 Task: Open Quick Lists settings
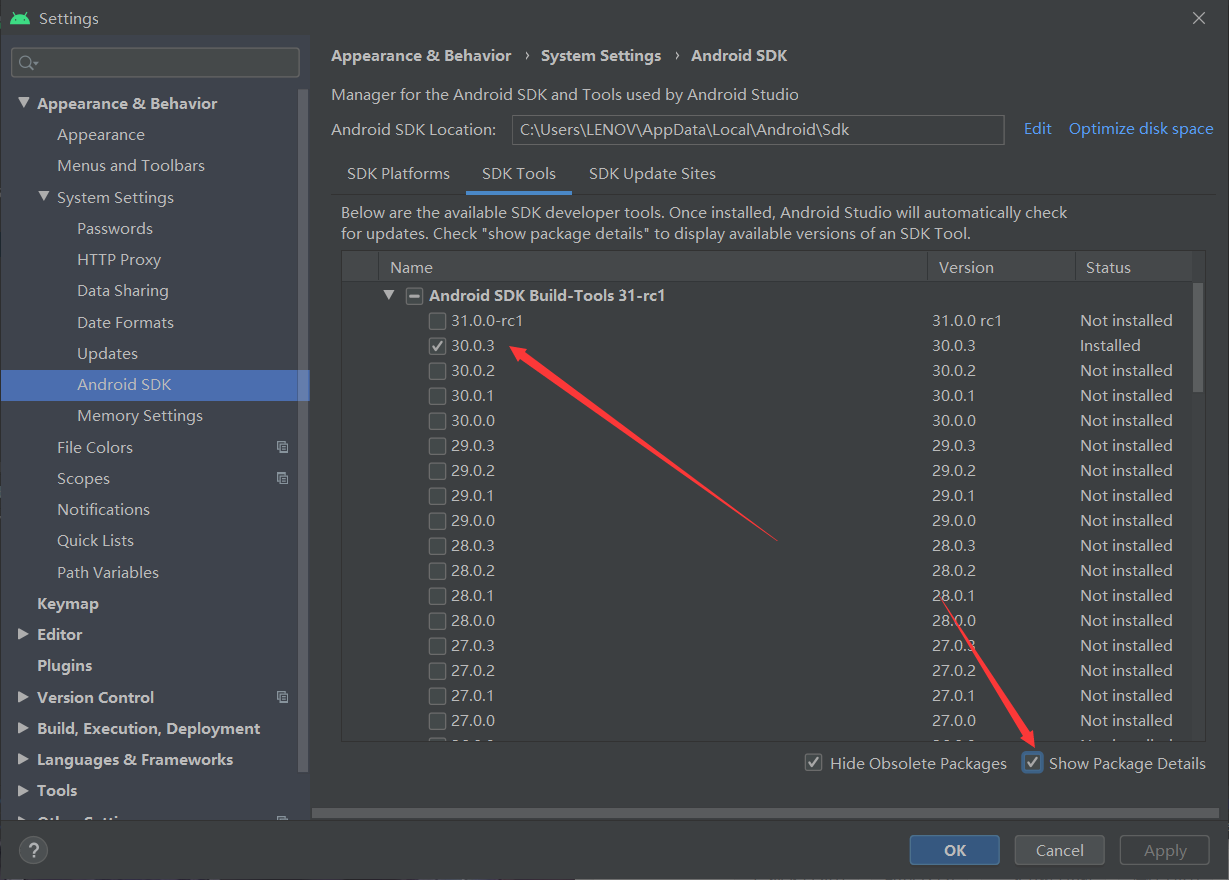(x=95, y=541)
